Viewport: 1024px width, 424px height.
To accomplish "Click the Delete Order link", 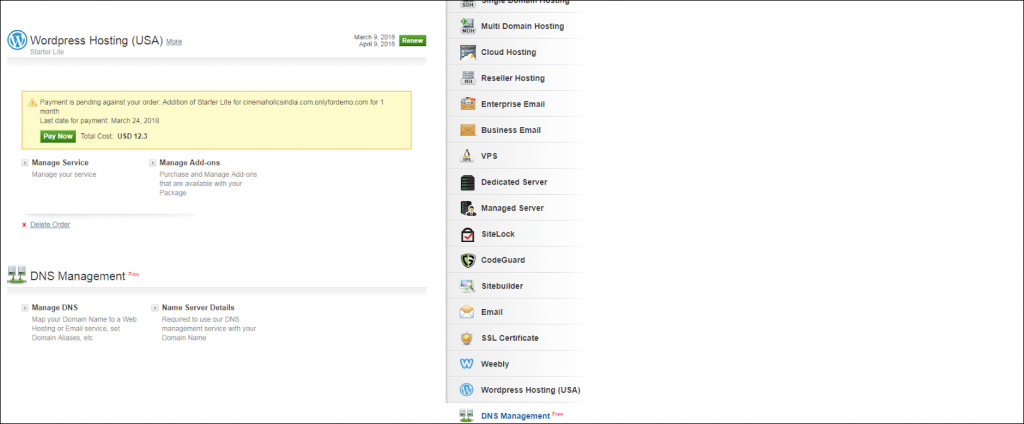I will 50,225.
